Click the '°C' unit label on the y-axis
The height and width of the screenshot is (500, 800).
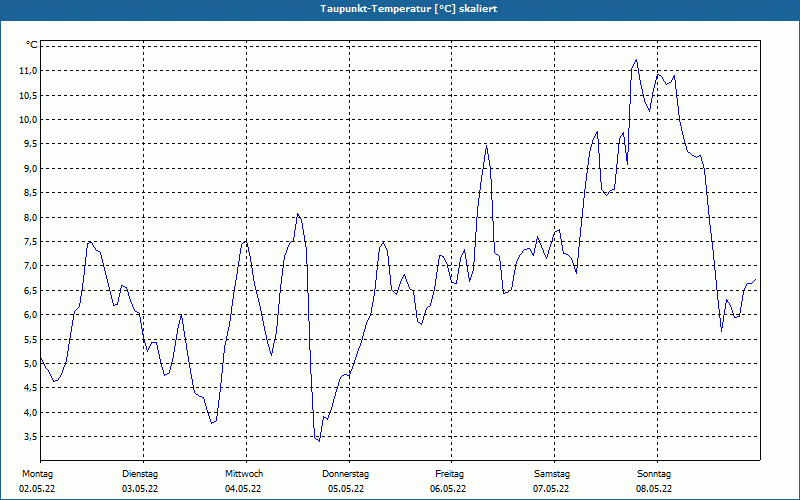(32, 45)
